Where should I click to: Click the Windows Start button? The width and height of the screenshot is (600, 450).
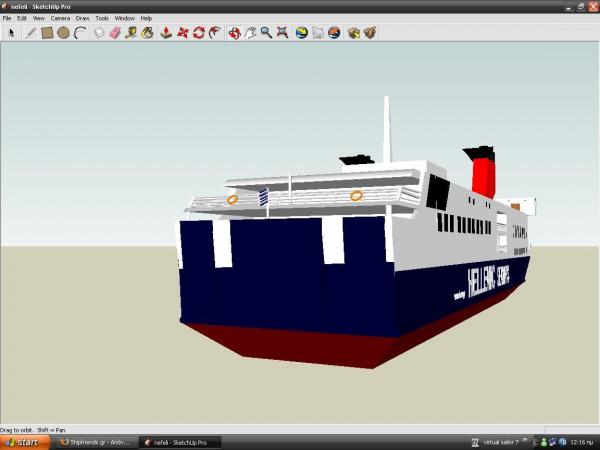coord(22,441)
